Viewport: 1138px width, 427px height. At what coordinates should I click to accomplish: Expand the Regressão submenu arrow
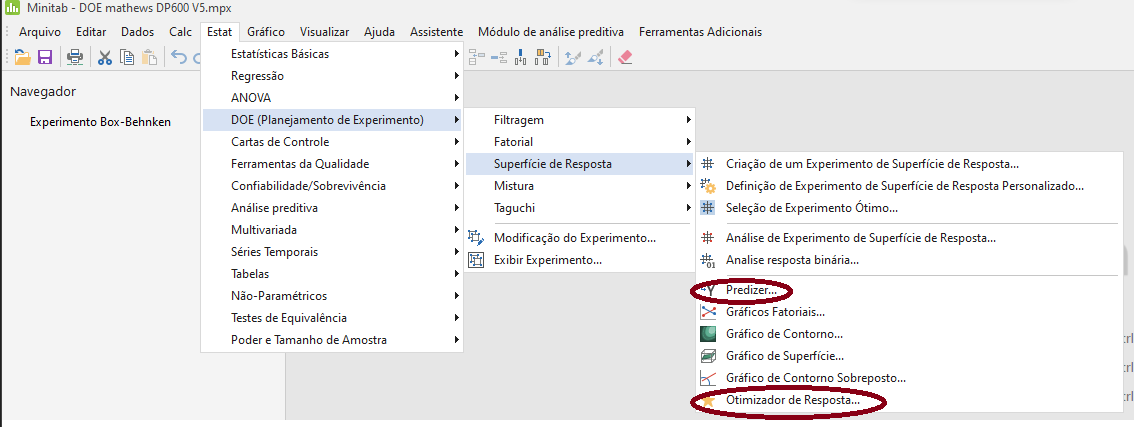pos(456,76)
